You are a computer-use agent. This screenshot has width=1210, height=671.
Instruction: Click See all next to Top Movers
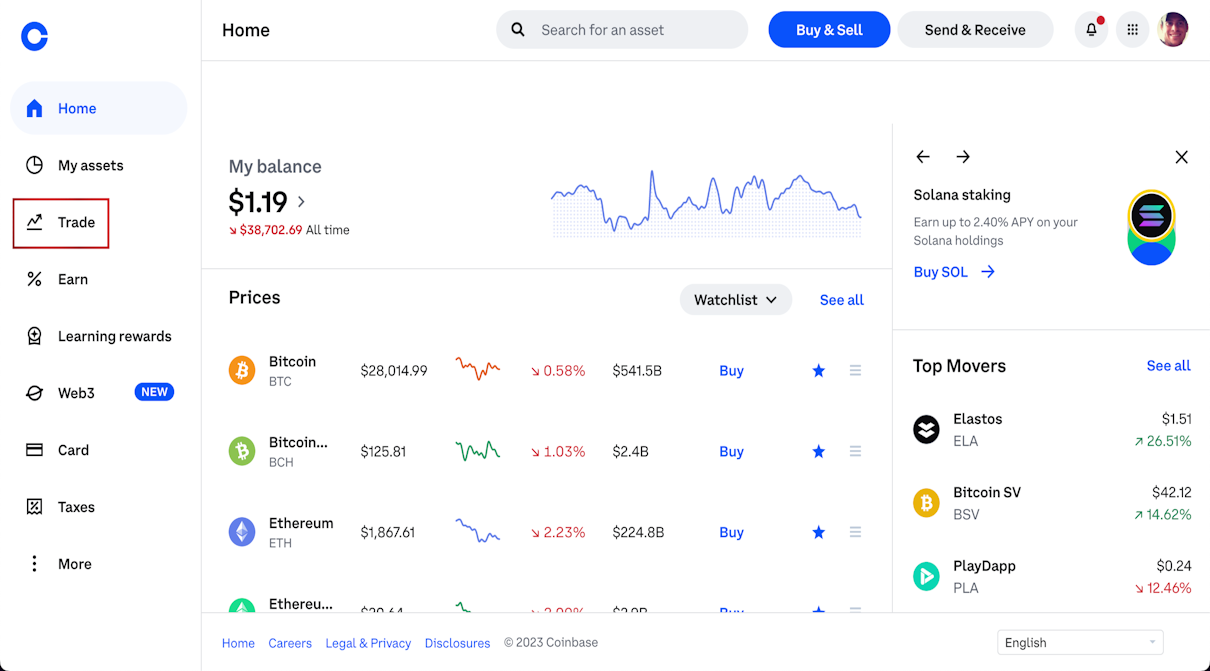[1168, 366]
